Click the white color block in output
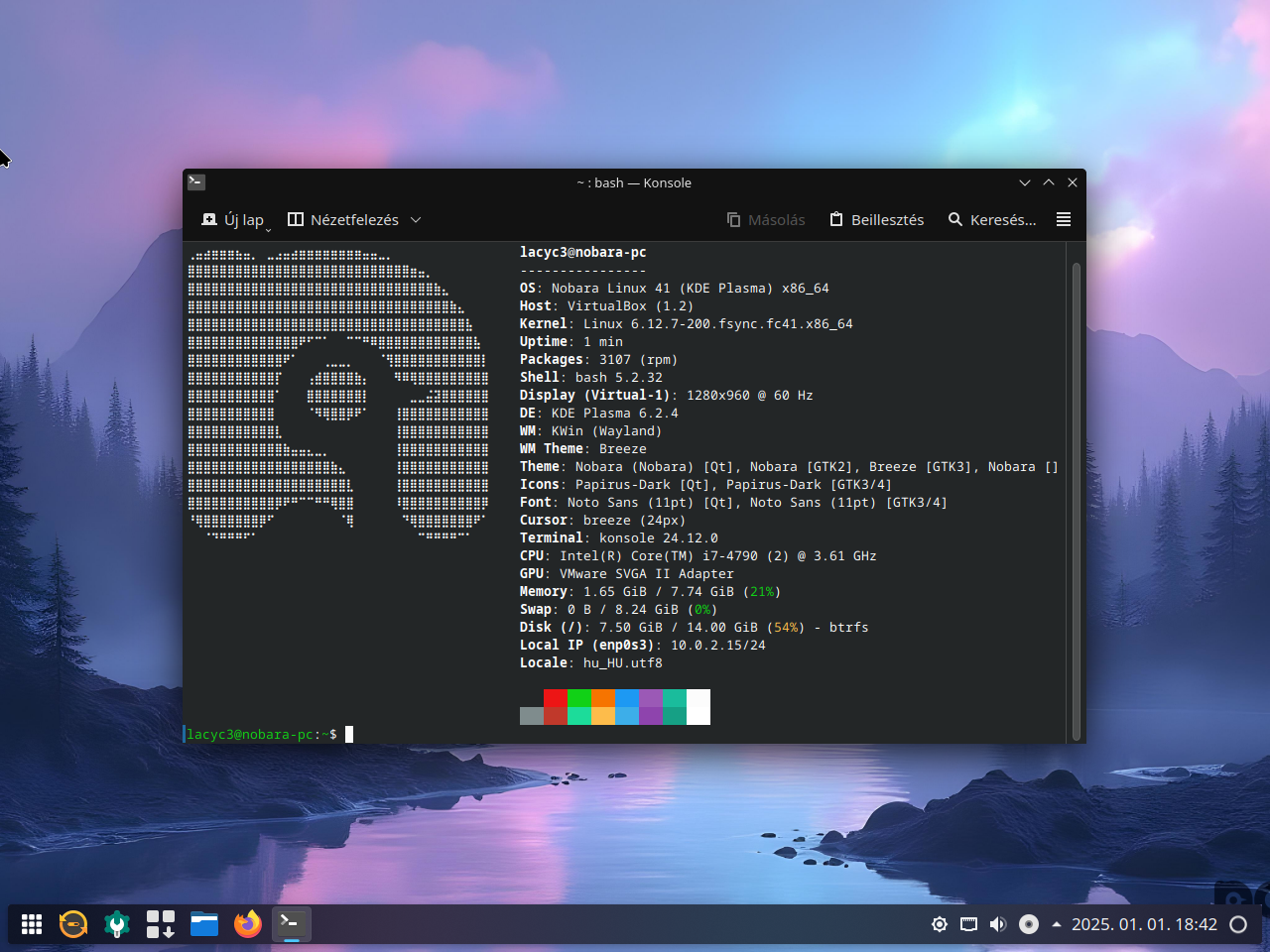The image size is (1270, 952). coord(698,707)
